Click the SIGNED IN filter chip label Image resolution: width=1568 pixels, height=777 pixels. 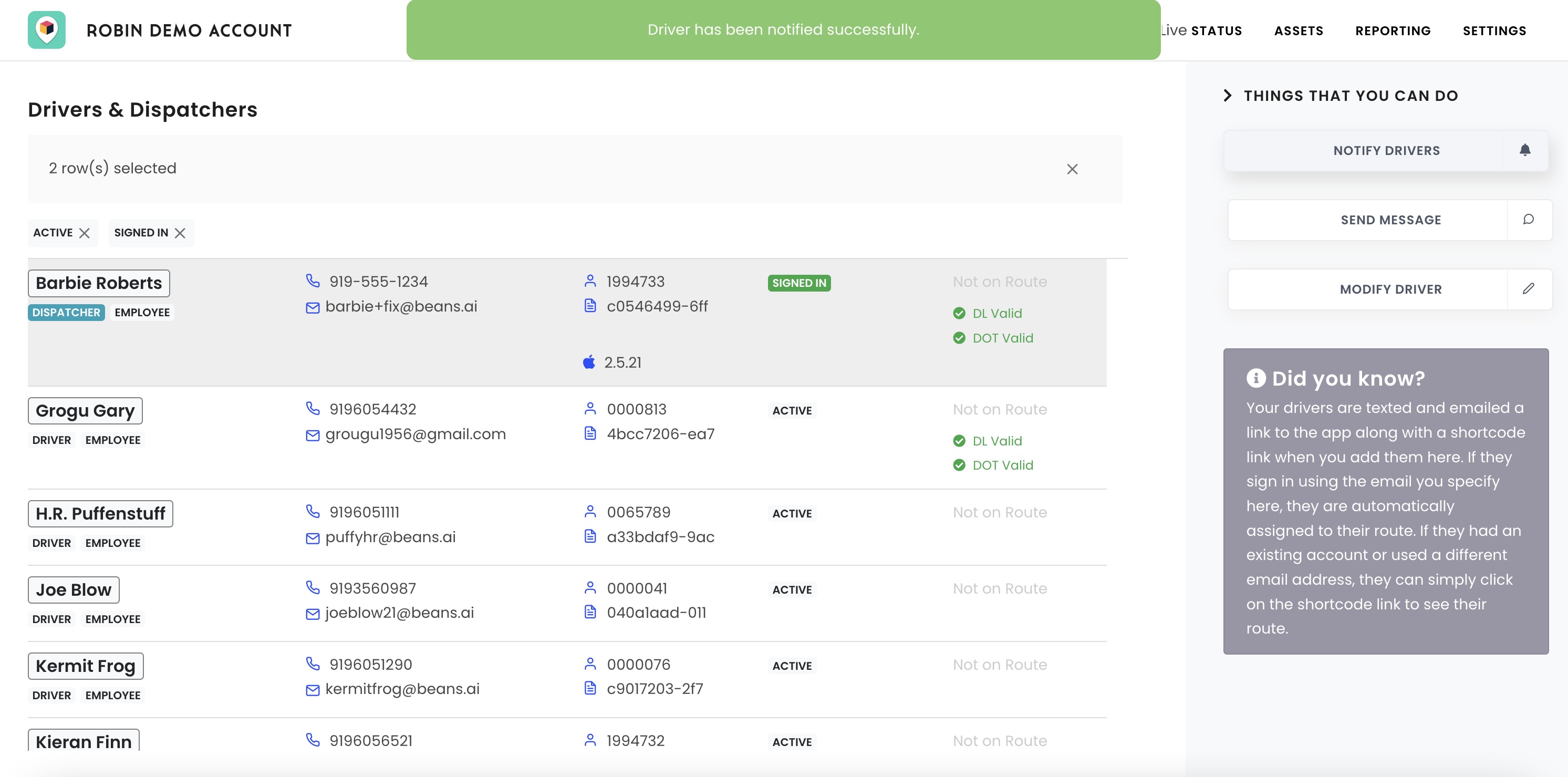pyautogui.click(x=141, y=233)
